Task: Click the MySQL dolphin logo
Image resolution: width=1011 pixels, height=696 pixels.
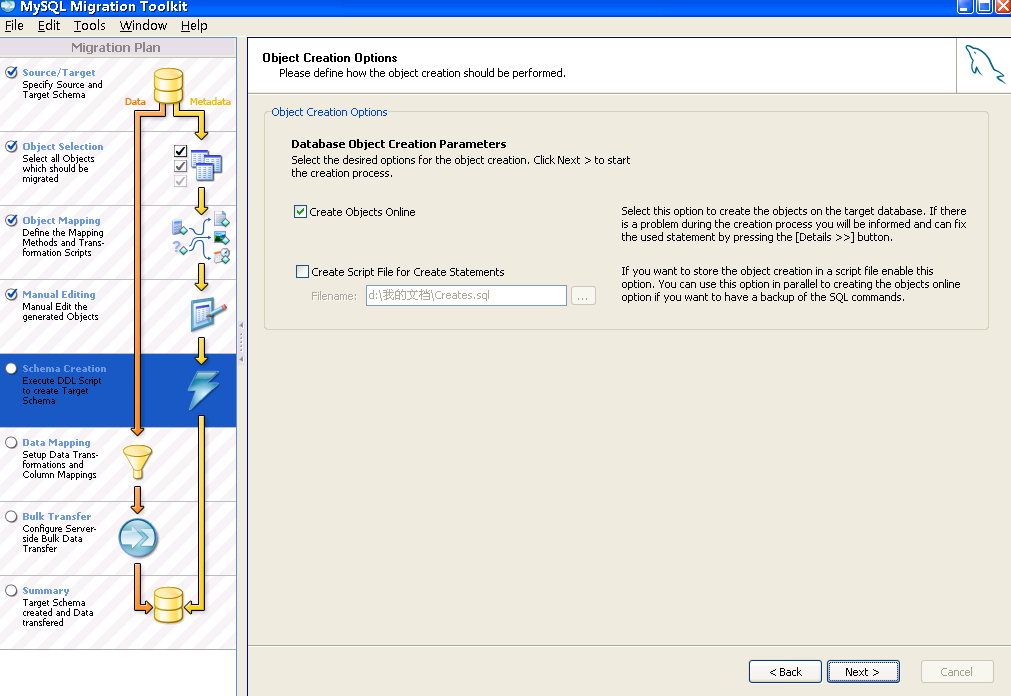Action: tap(984, 65)
